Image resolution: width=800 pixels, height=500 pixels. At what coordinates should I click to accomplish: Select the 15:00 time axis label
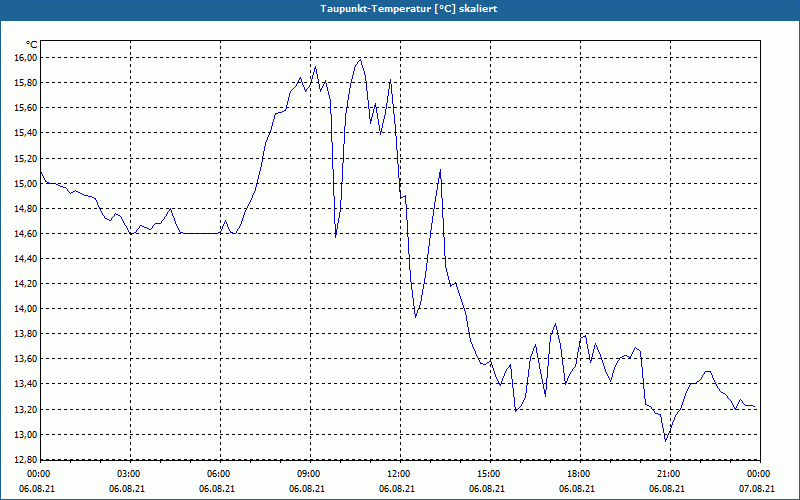(x=487, y=474)
